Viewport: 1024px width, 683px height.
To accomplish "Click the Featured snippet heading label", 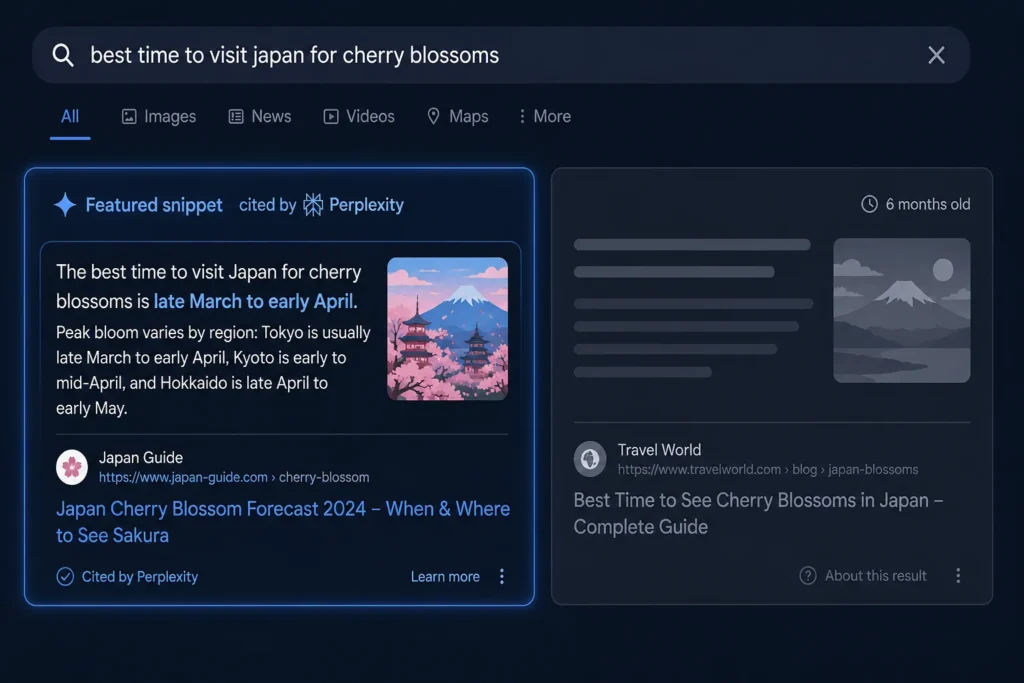I will pyautogui.click(x=154, y=205).
